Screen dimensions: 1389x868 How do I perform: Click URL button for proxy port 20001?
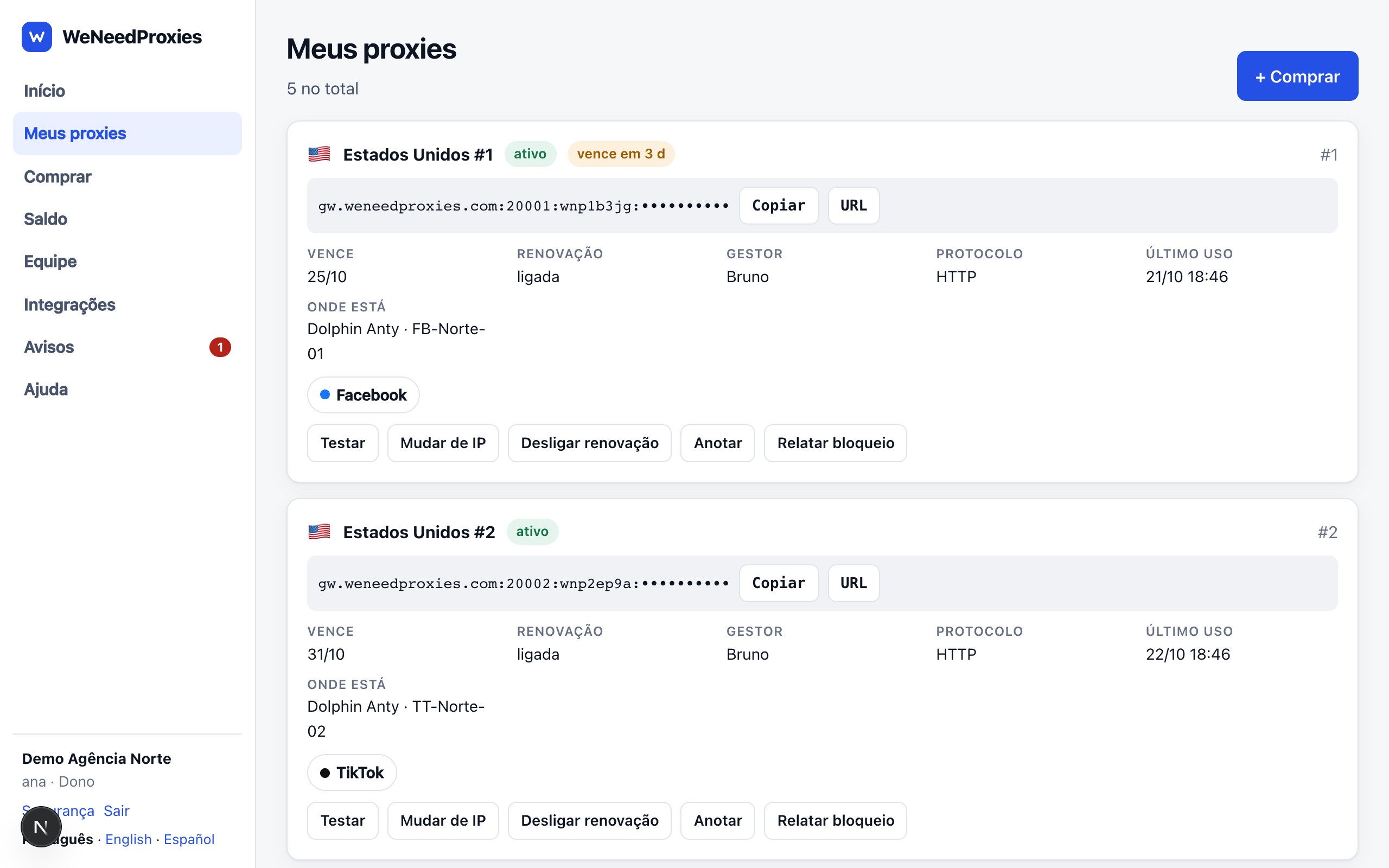(853, 206)
